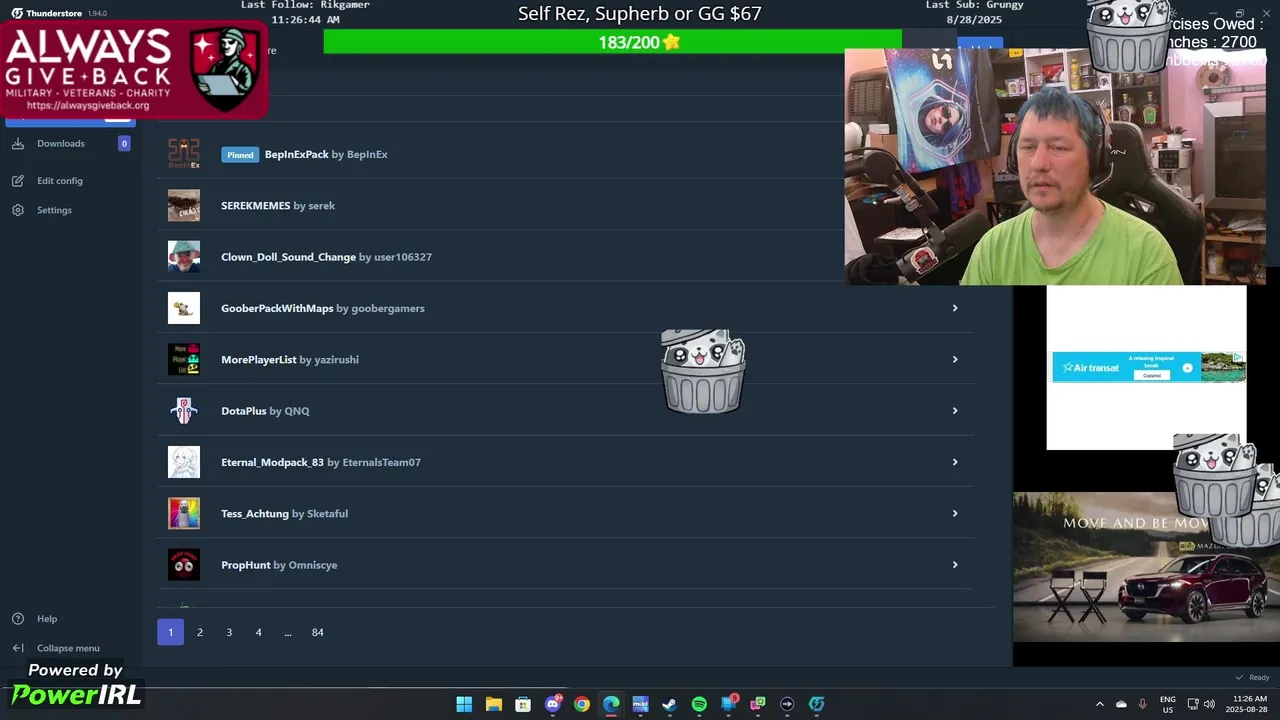The width and height of the screenshot is (1280, 720).
Task: Go to page 3 of mods
Action: [x=229, y=632]
